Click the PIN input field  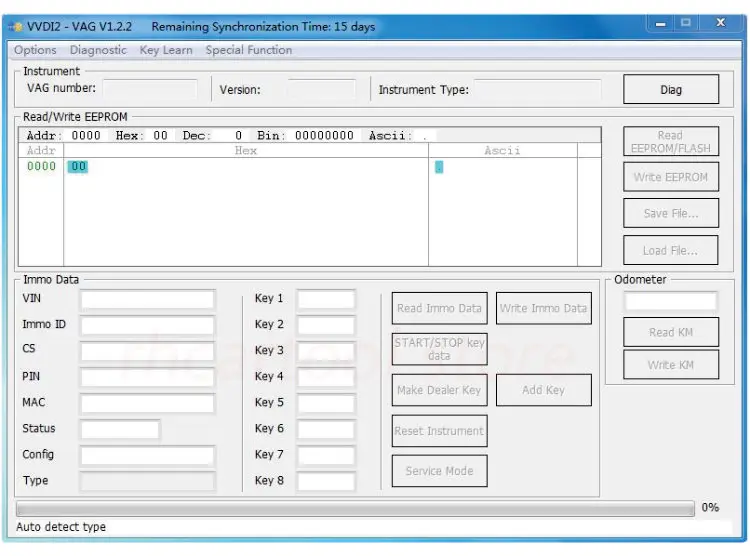pyautogui.click(x=148, y=377)
